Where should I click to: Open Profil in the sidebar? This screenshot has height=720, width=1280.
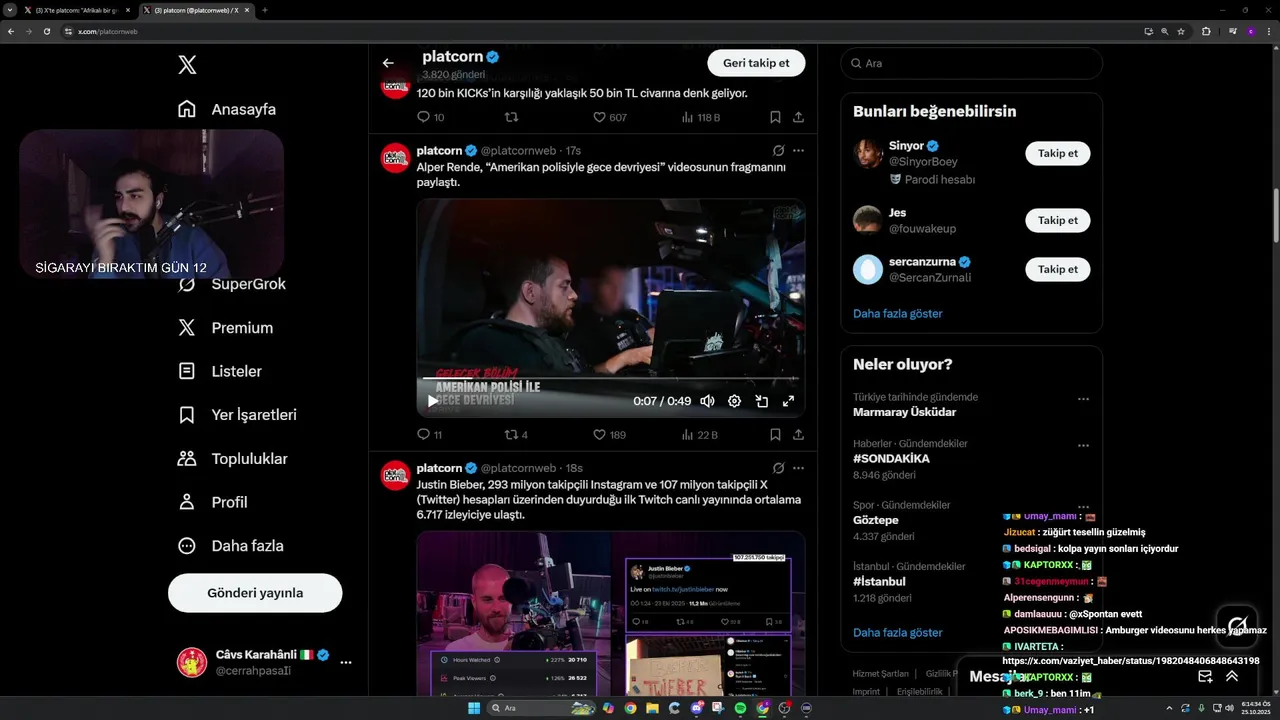tap(212, 502)
